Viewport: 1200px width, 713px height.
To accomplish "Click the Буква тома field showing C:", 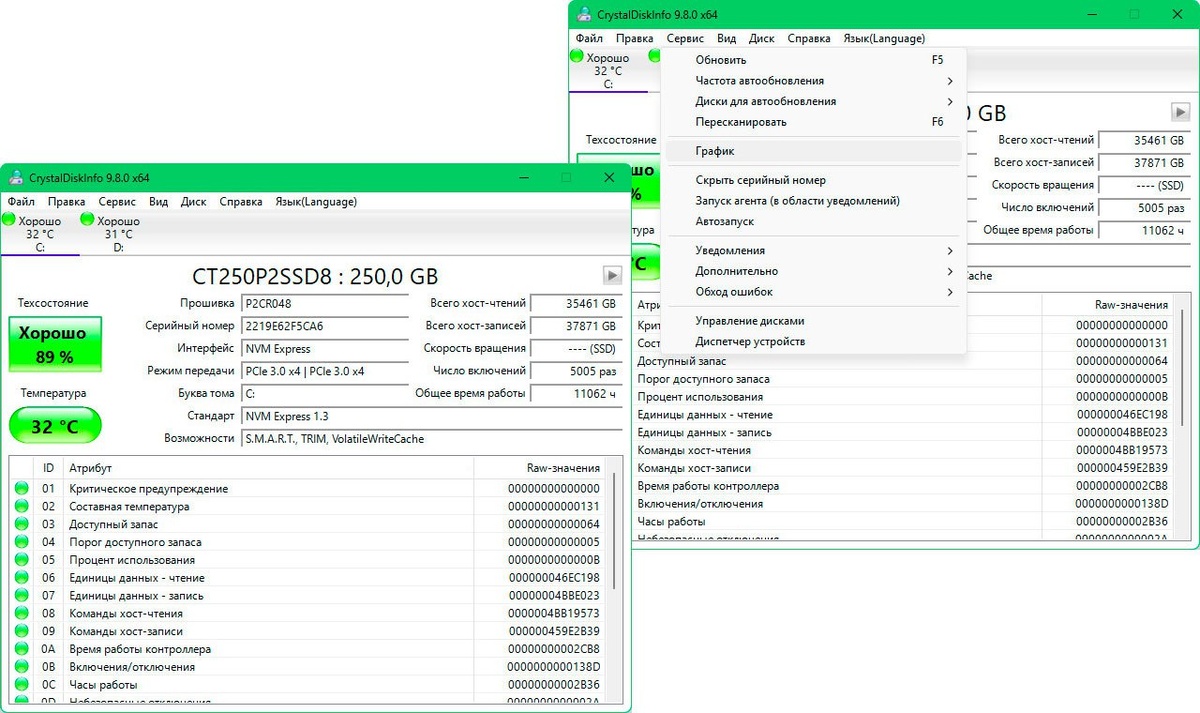I will click(x=325, y=394).
